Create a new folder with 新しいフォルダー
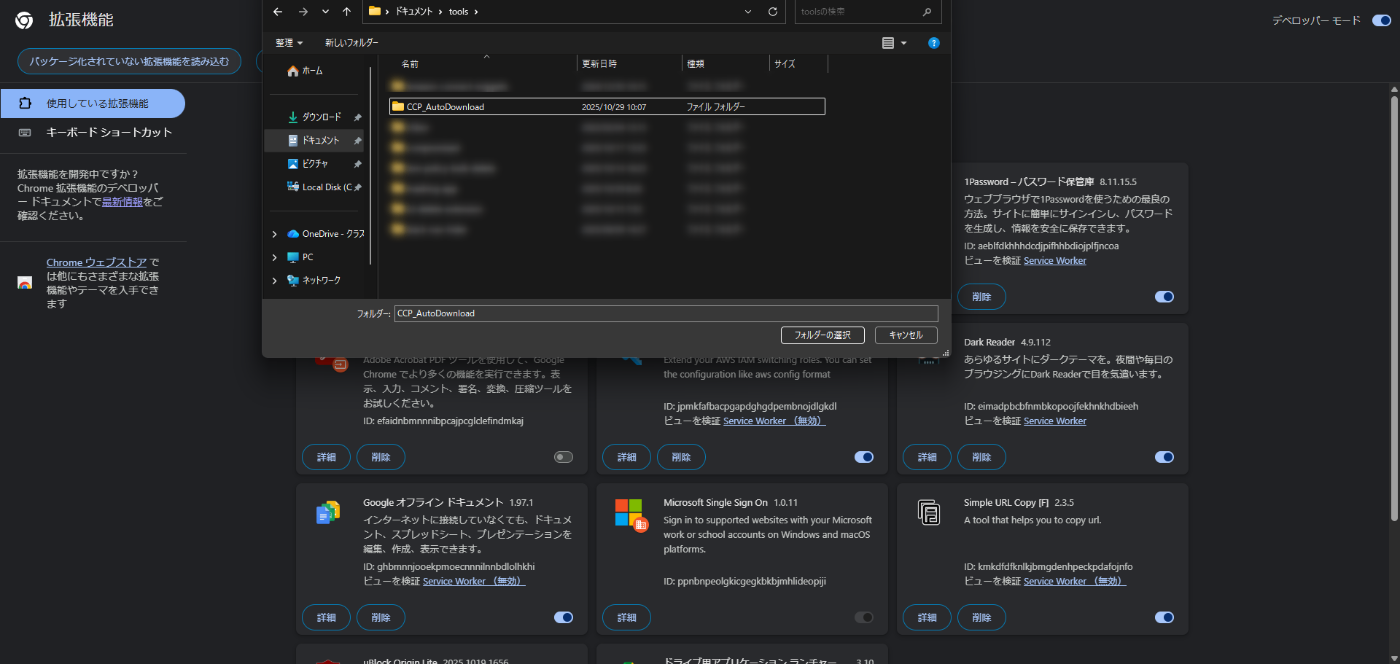The height and width of the screenshot is (664, 1400). pos(351,43)
